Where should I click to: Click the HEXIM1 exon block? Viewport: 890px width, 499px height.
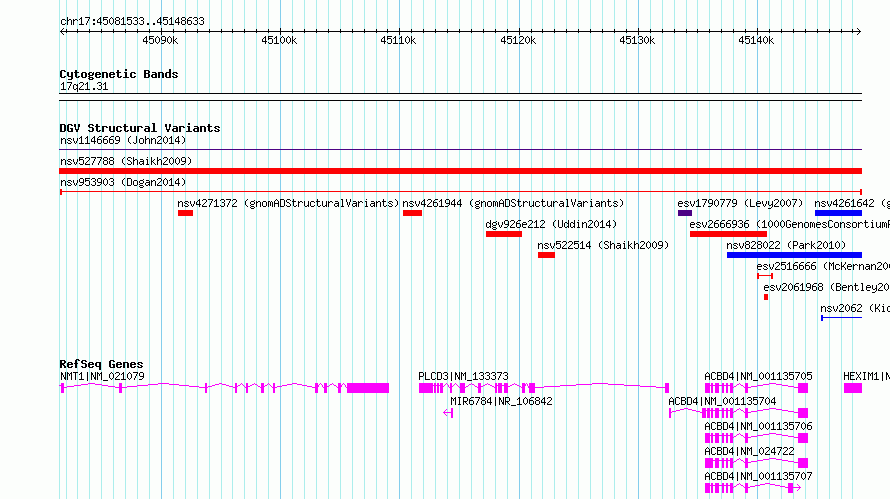point(853,388)
